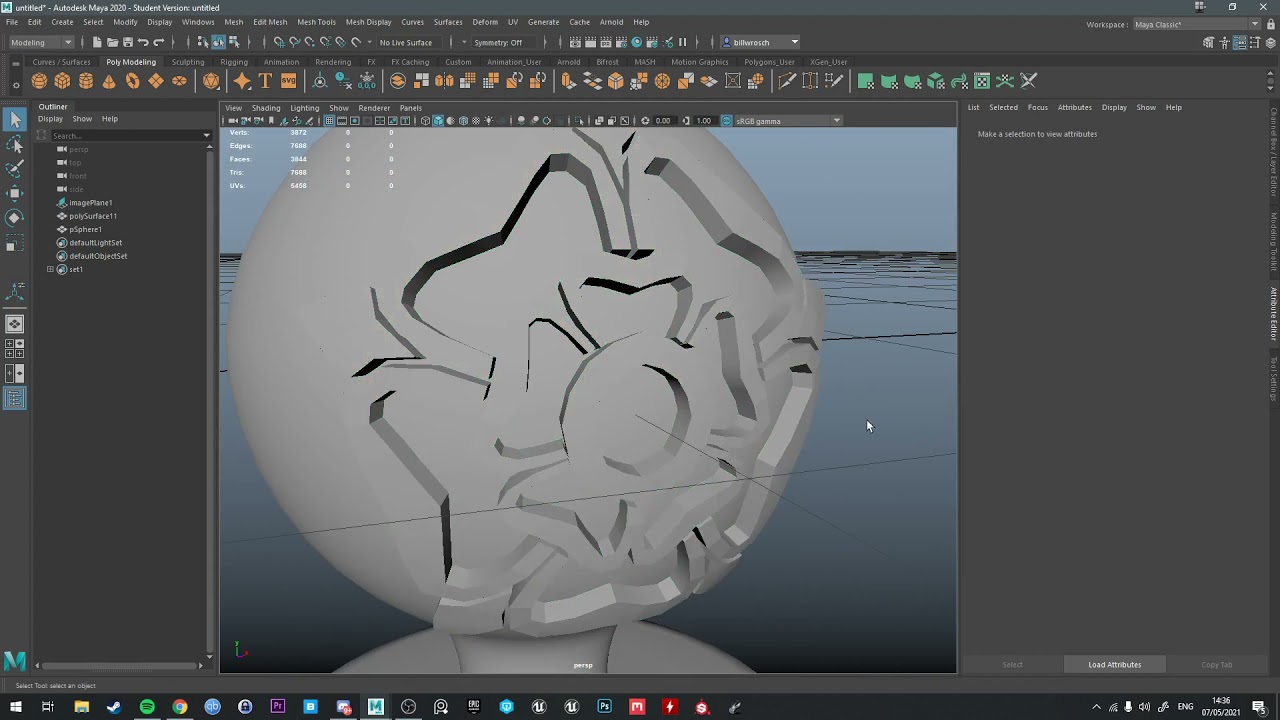Expand the set1 node in Outliner
Screen dimensions: 1280x720
coord(50,269)
